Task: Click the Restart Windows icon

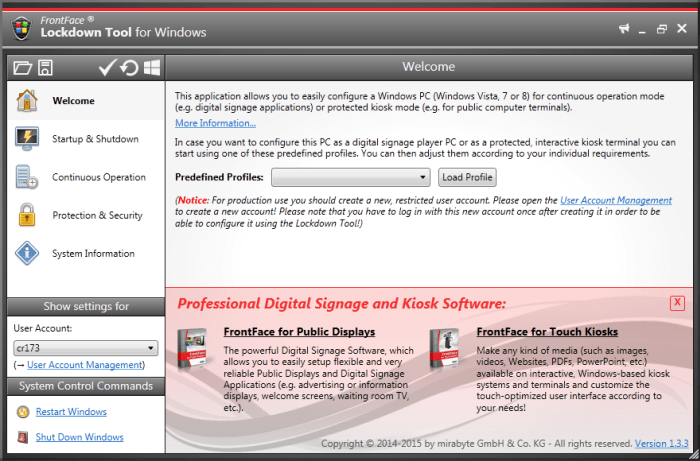Action: tap(24, 412)
